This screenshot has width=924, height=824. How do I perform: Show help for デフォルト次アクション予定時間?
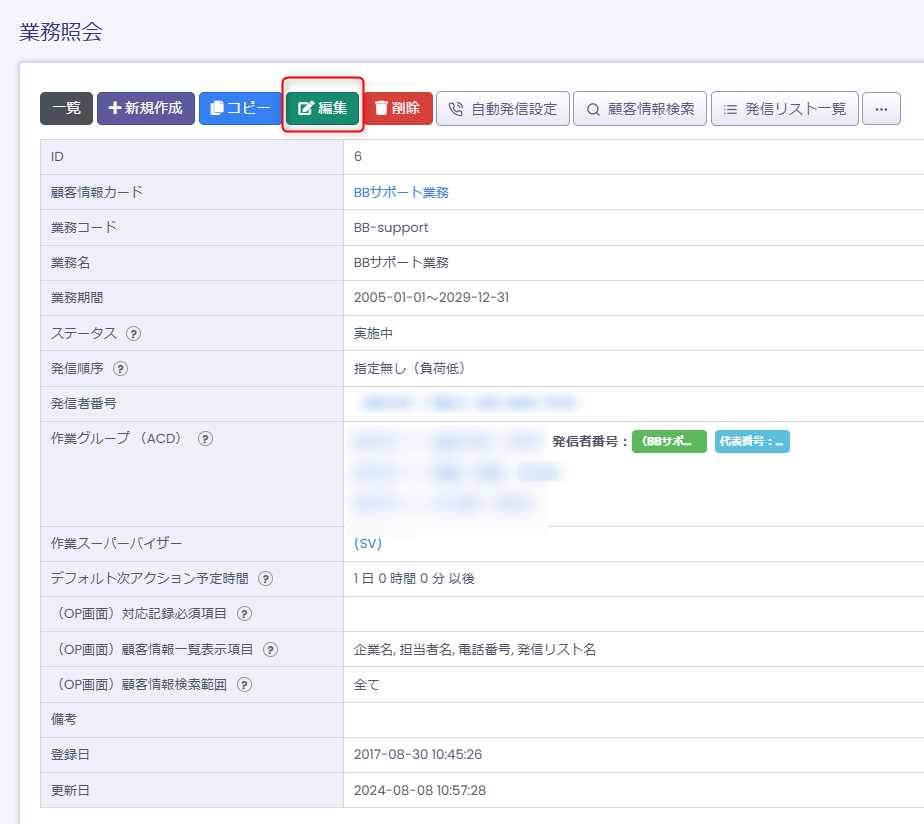pyautogui.click(x=266, y=579)
